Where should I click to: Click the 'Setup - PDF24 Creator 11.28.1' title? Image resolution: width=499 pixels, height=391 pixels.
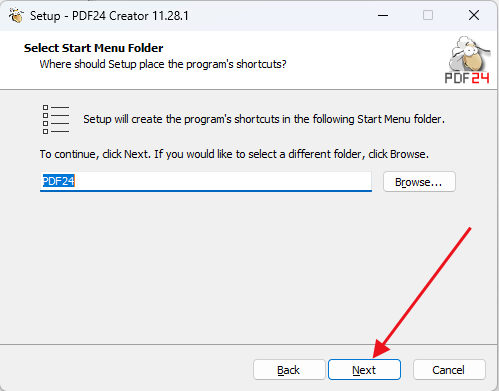109,16
